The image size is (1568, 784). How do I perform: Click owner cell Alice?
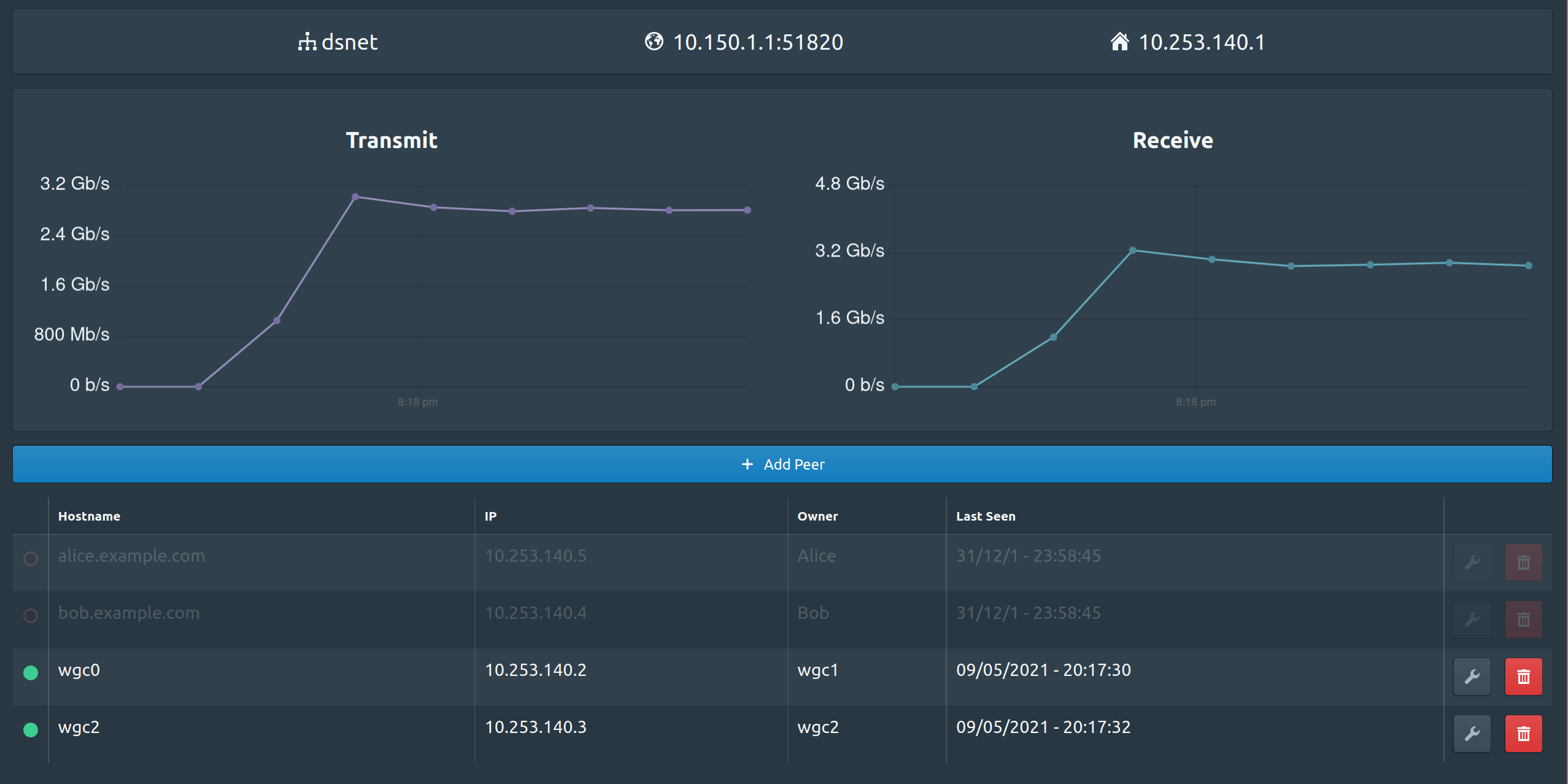[816, 556]
